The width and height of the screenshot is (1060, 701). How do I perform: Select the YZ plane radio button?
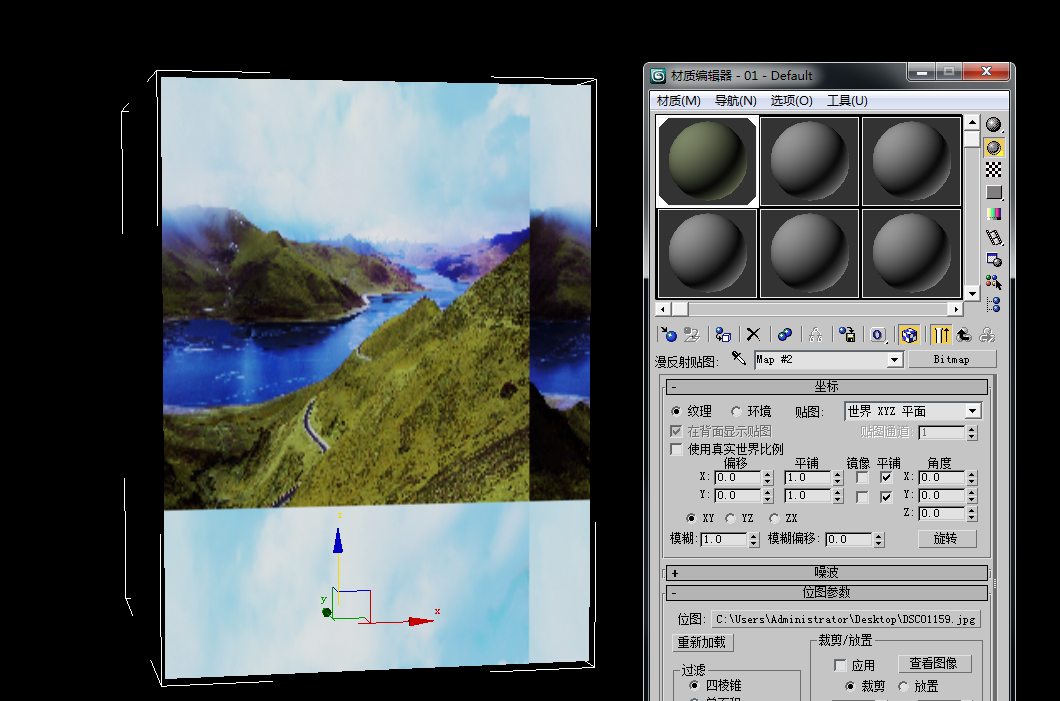point(731,518)
